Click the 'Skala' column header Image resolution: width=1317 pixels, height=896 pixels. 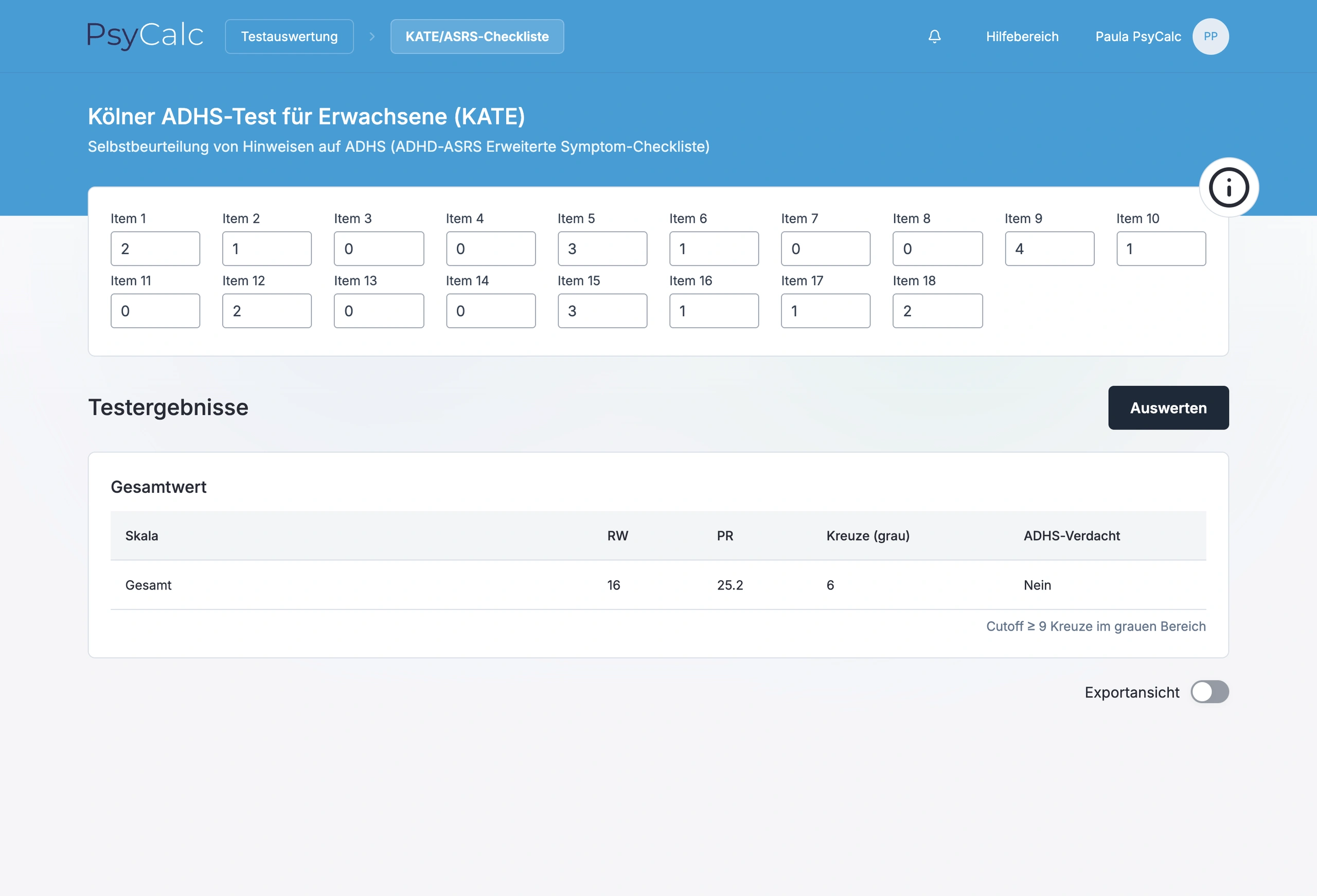[141, 535]
